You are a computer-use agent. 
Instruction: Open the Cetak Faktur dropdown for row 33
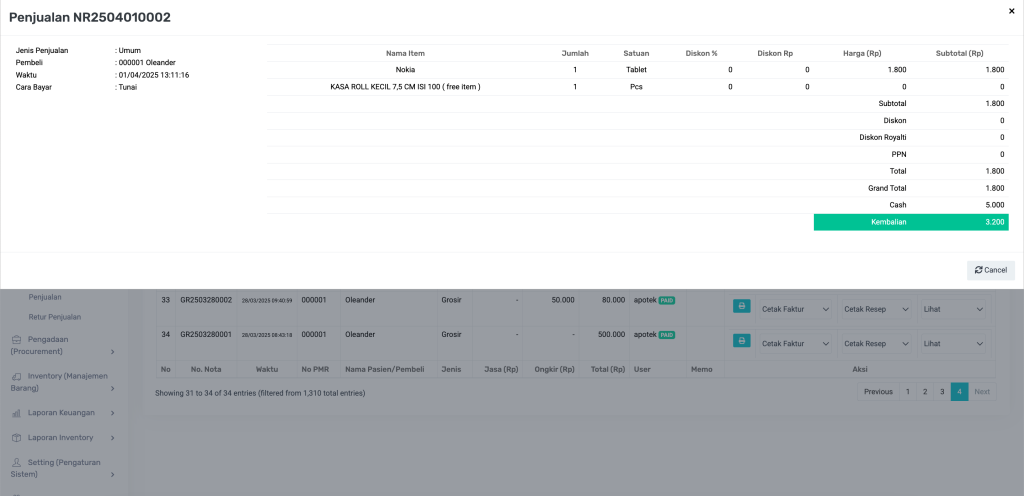796,309
